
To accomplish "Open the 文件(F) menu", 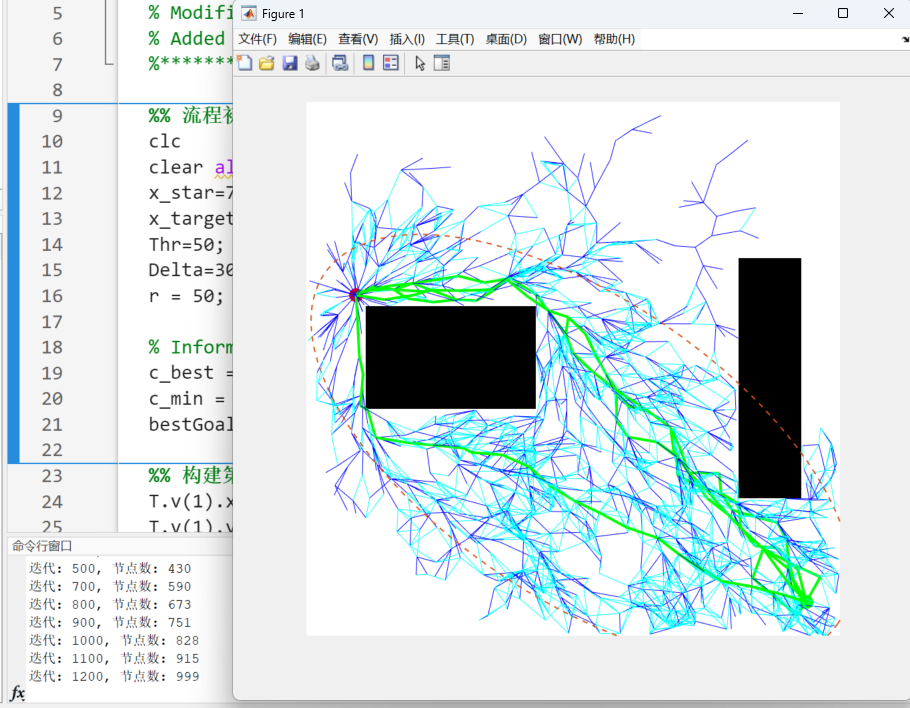I will pos(257,39).
